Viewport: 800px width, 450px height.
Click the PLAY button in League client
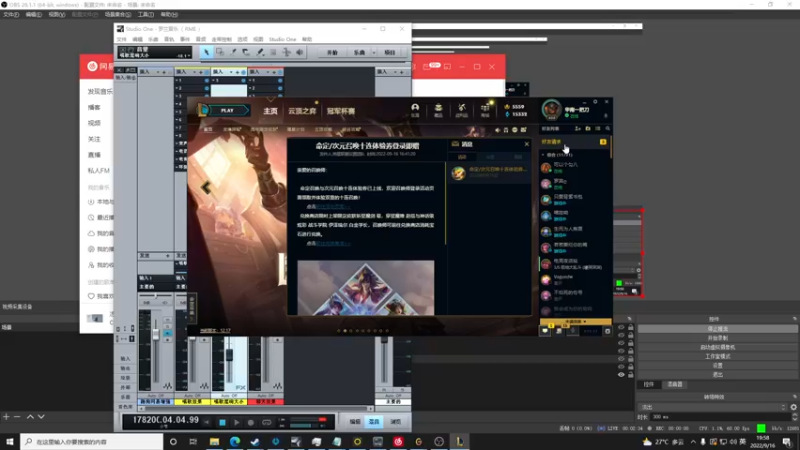227,110
